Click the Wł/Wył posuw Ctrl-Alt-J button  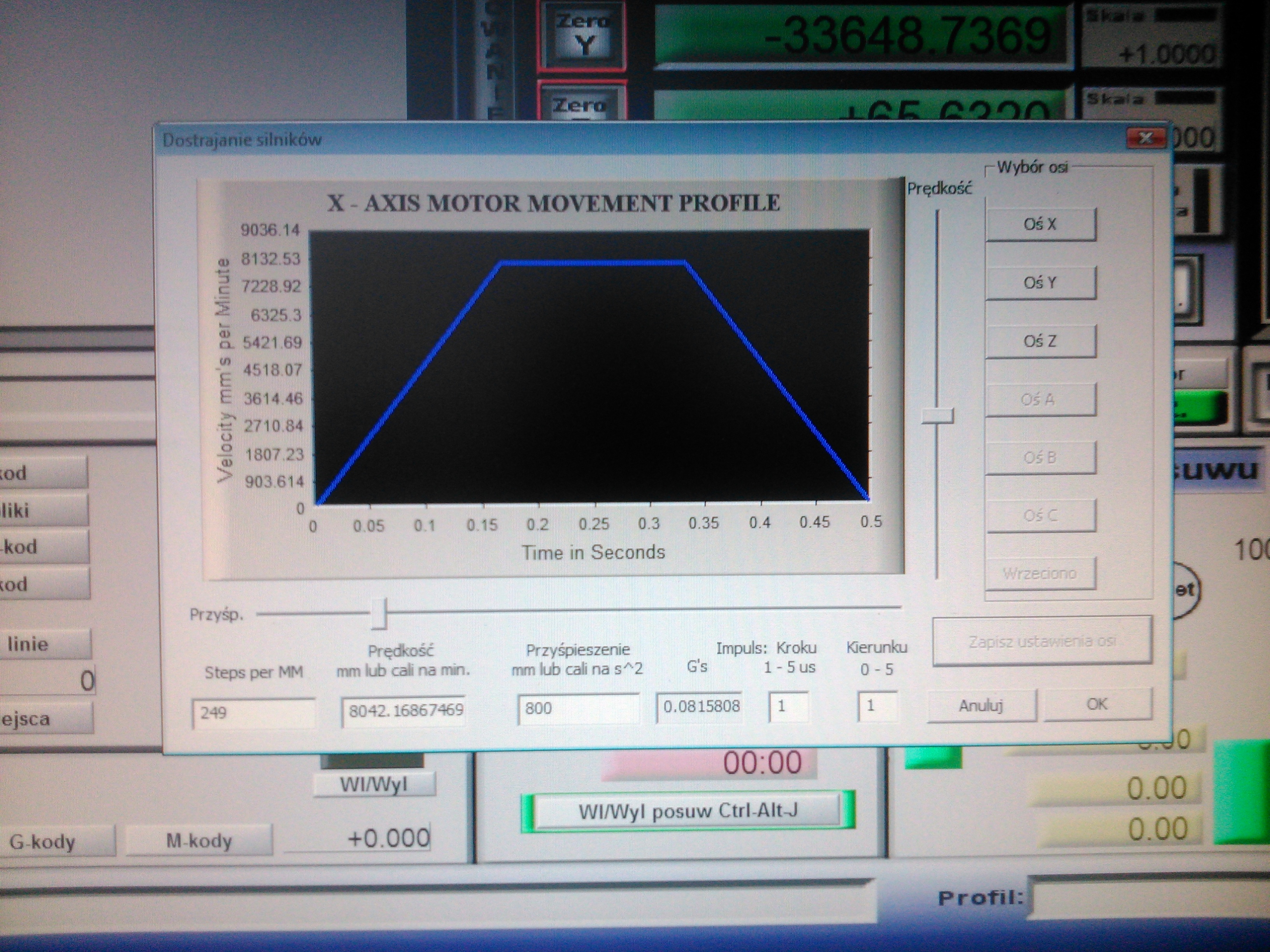coord(688,811)
